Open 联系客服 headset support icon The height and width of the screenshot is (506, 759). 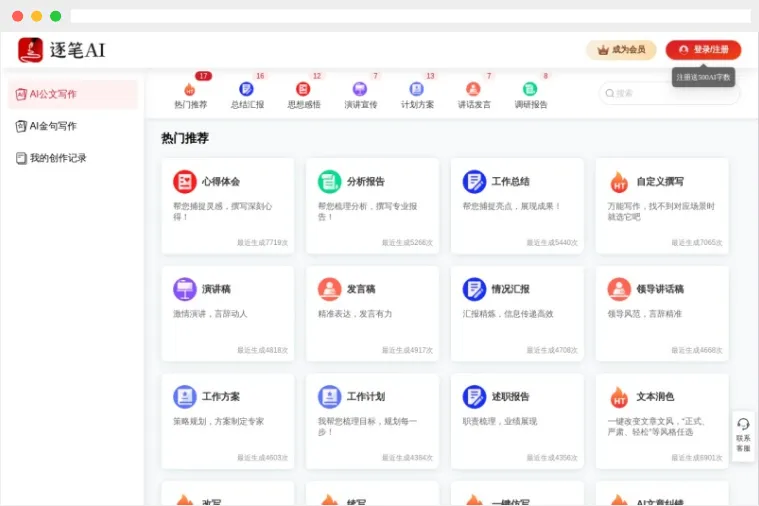743,425
